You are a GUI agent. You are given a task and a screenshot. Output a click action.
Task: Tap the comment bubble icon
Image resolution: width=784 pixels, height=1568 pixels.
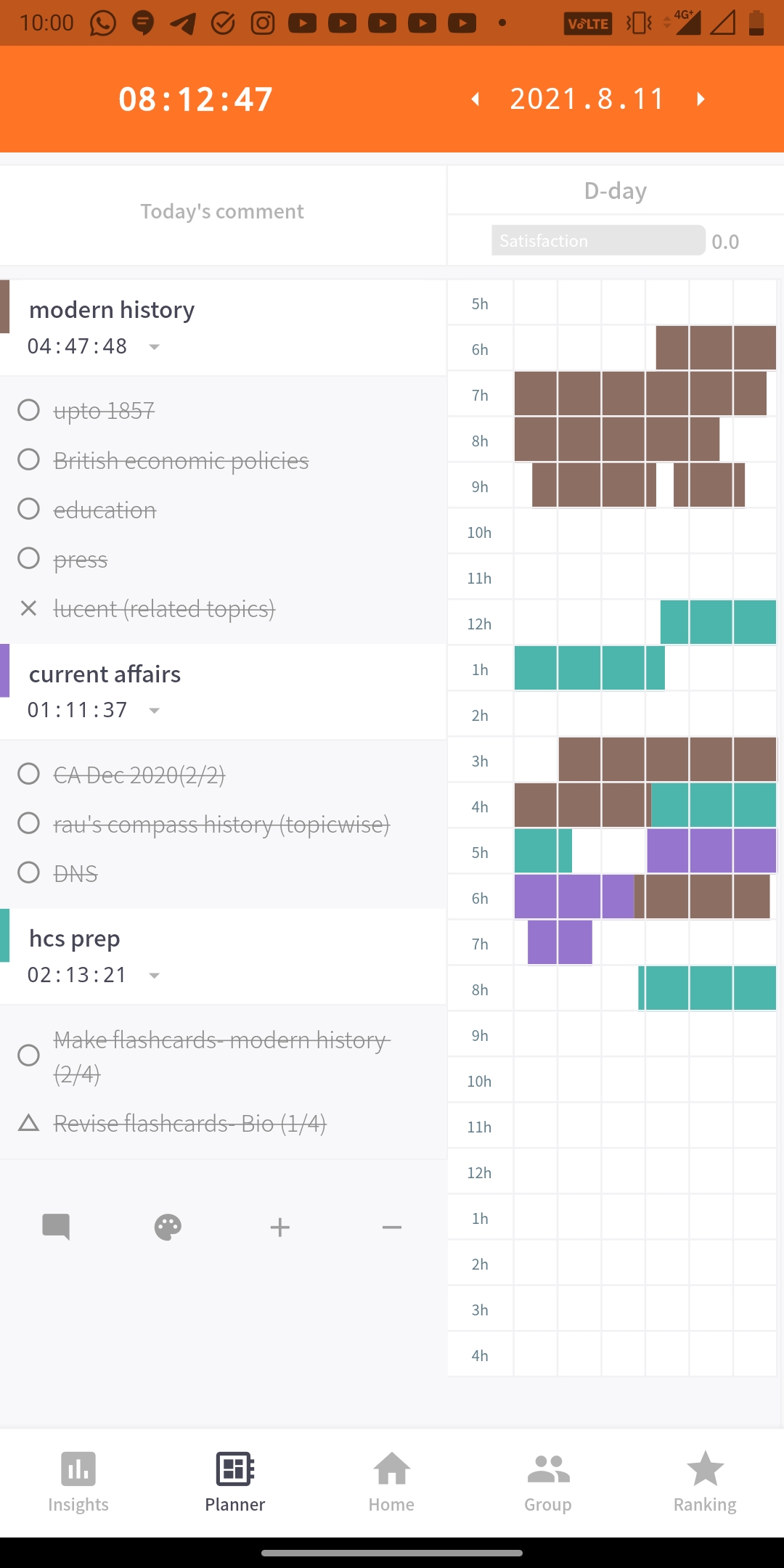click(56, 1227)
